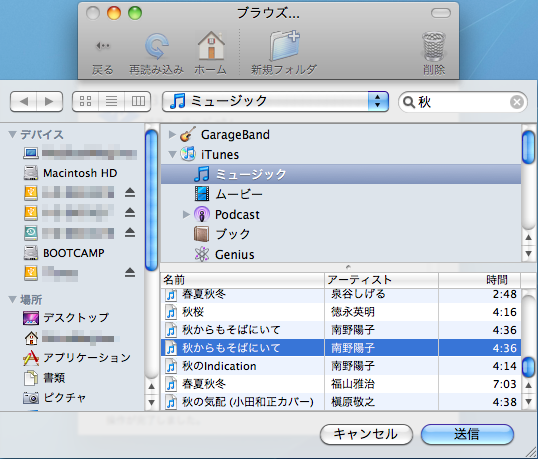Image resolution: width=538 pixels, height=459 pixels.
Task: Click the 7:03 duration cell
Action: (x=480, y=384)
